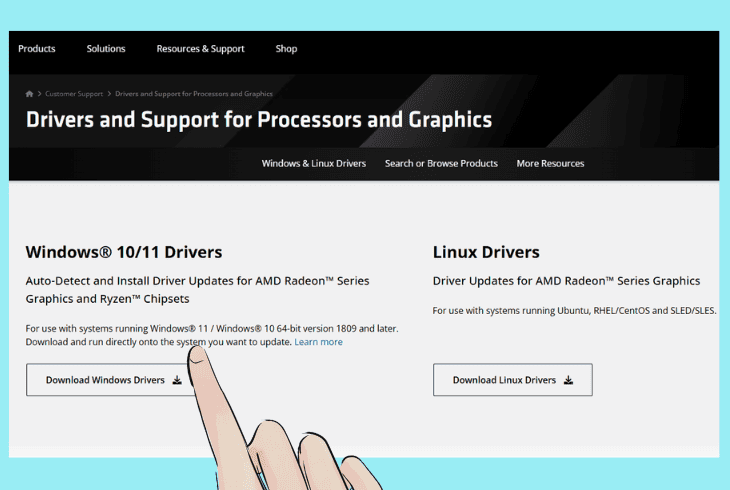Screen dimensions: 730x490
Task: Open Customer Support breadcrumb link
Action: (74, 94)
